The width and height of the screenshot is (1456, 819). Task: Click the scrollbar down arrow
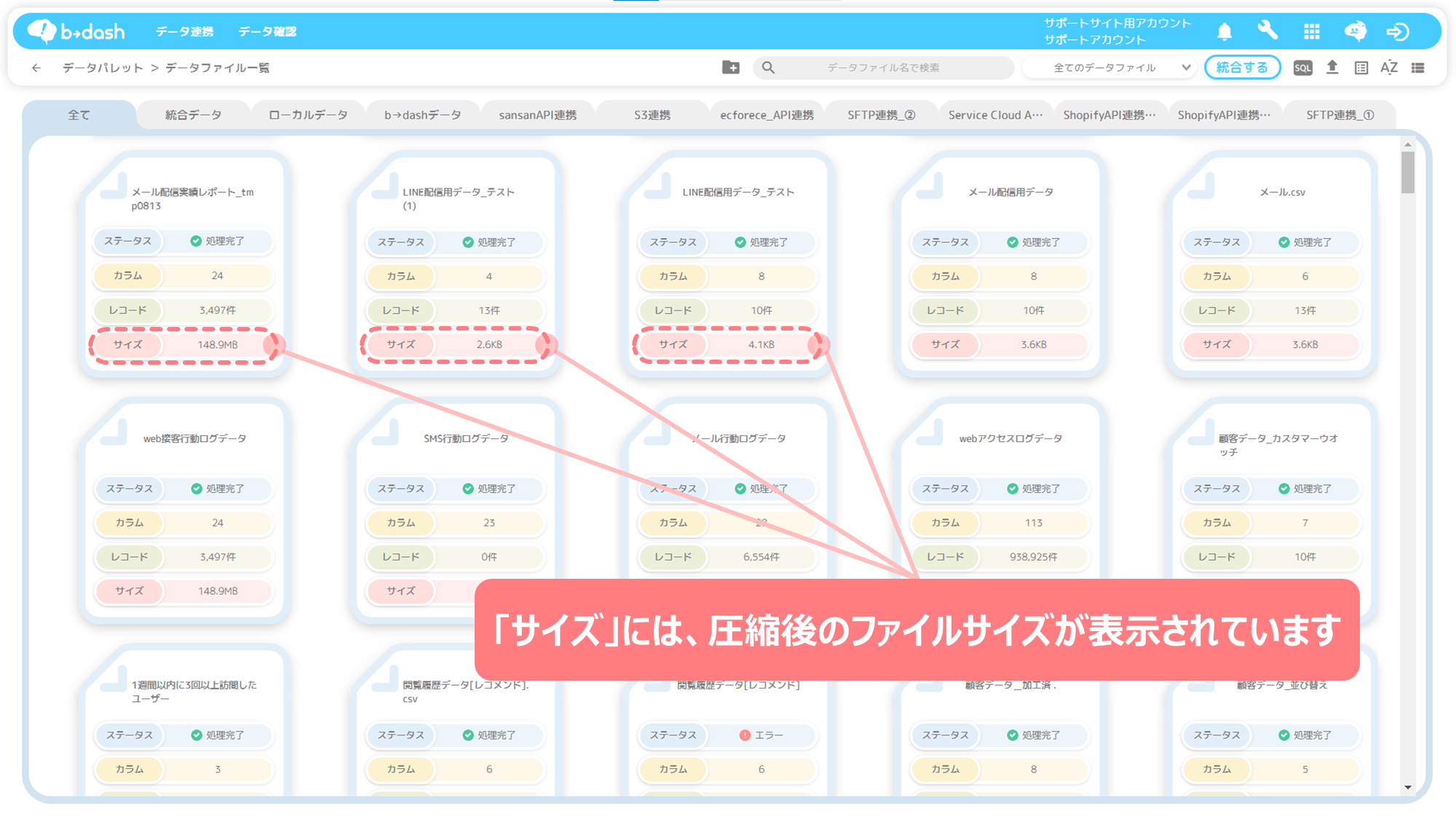[1408, 787]
